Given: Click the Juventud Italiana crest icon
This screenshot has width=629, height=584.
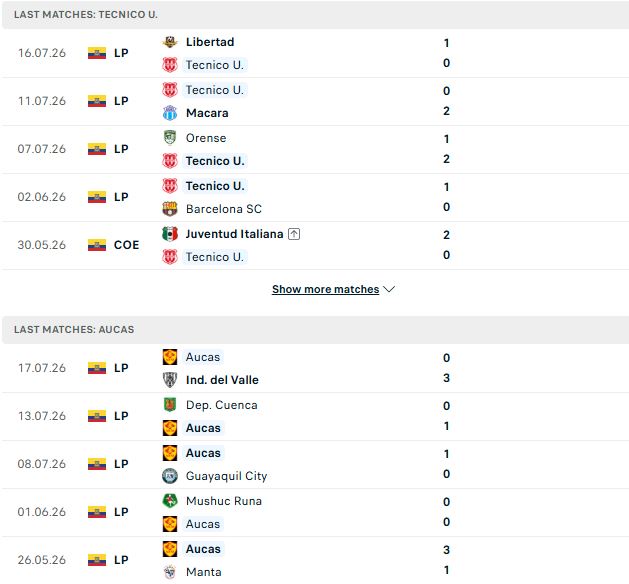Looking at the screenshot, I should 170,234.
